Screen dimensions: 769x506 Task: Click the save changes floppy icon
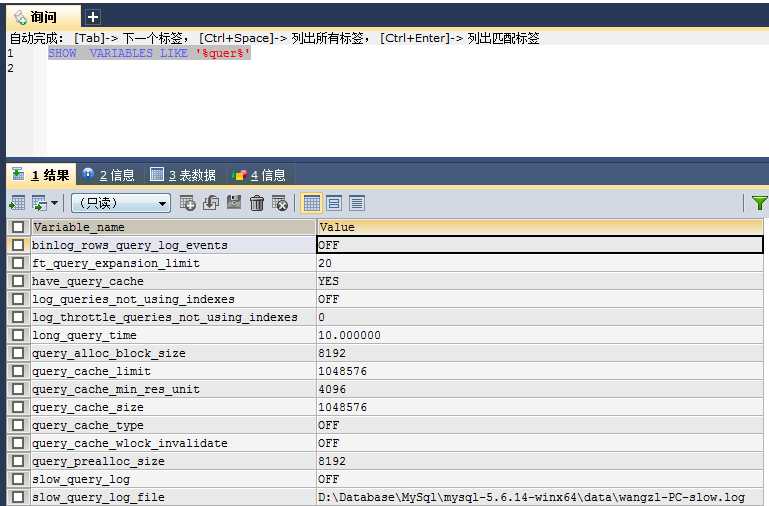234,202
